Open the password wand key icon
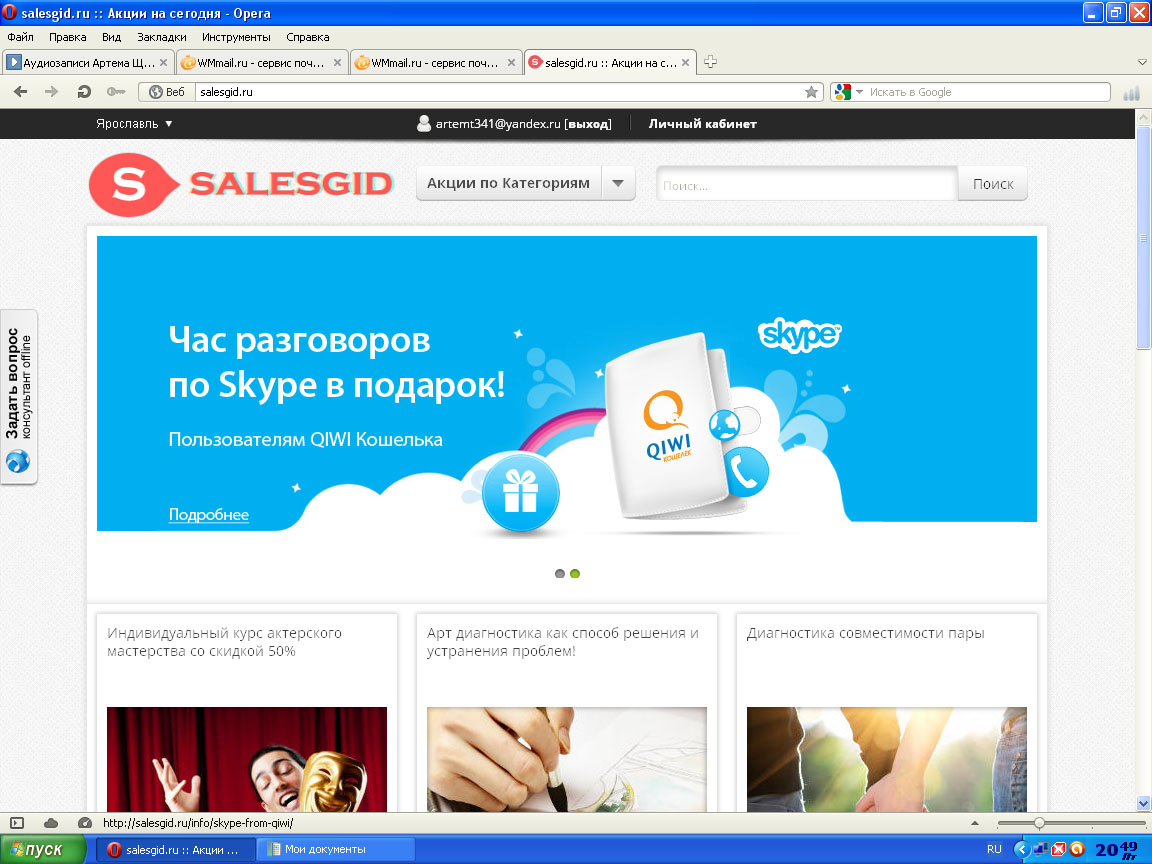1152x864 pixels. (x=116, y=92)
